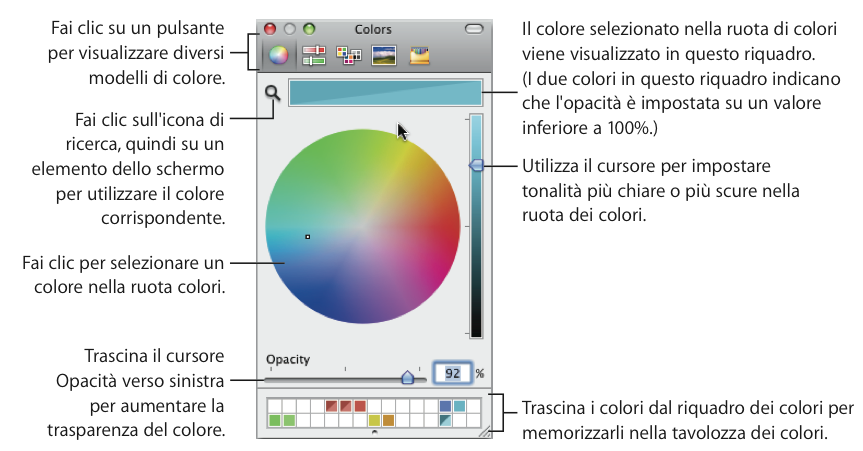
Task: Pick the solid blue saved swatch
Action: coord(445,406)
